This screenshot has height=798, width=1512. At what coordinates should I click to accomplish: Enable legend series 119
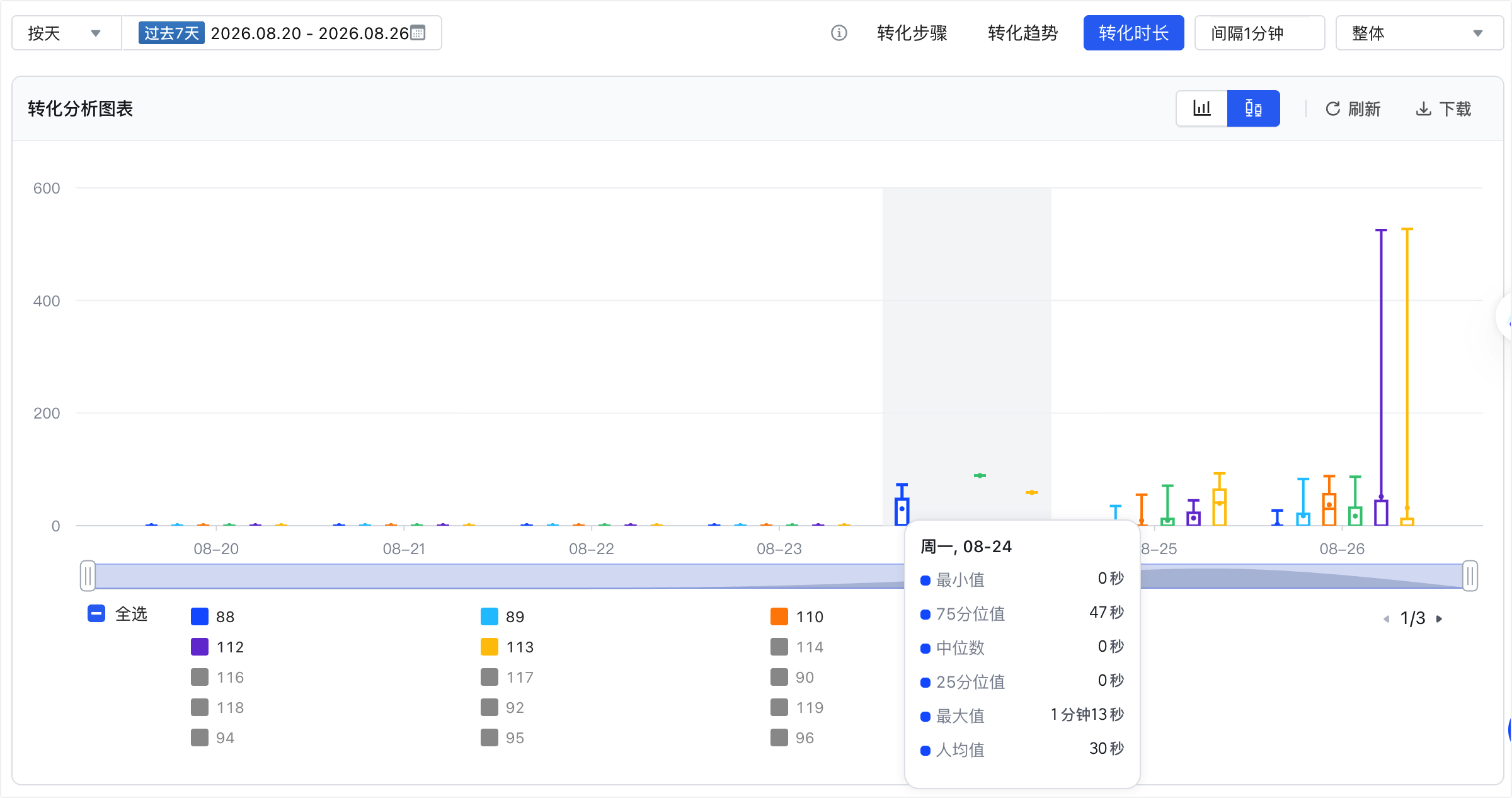pyautogui.click(x=797, y=707)
